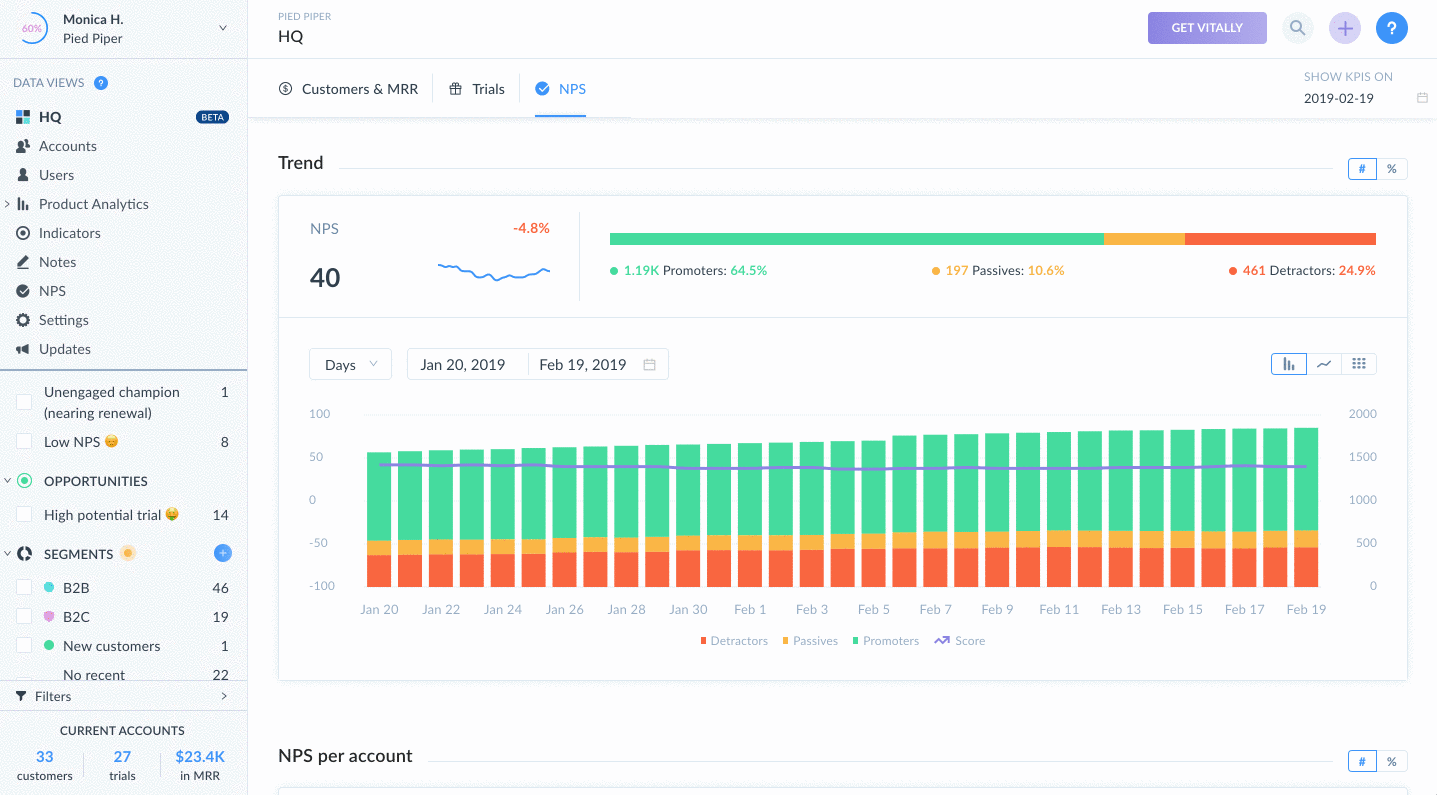Click the Indicators target icon
Screen dimensions: 1437x795
coord(23,233)
